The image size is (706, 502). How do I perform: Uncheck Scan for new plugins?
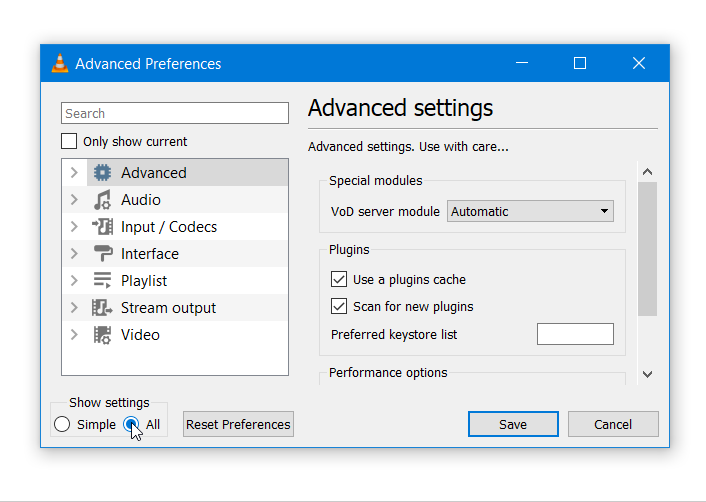(339, 306)
